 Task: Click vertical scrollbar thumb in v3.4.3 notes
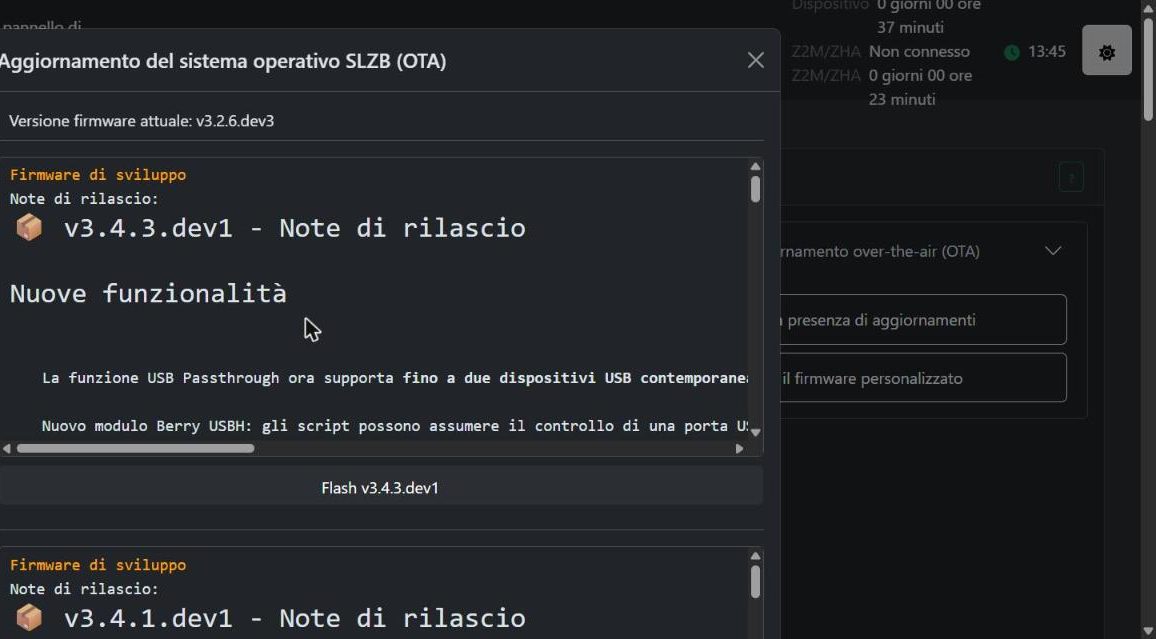click(x=755, y=189)
